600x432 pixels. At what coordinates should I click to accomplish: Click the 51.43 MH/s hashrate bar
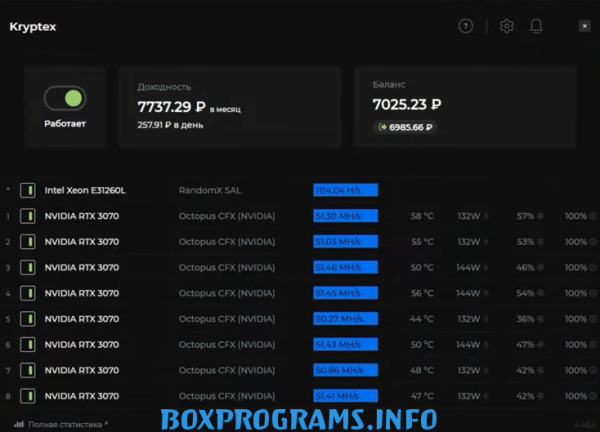(346, 344)
